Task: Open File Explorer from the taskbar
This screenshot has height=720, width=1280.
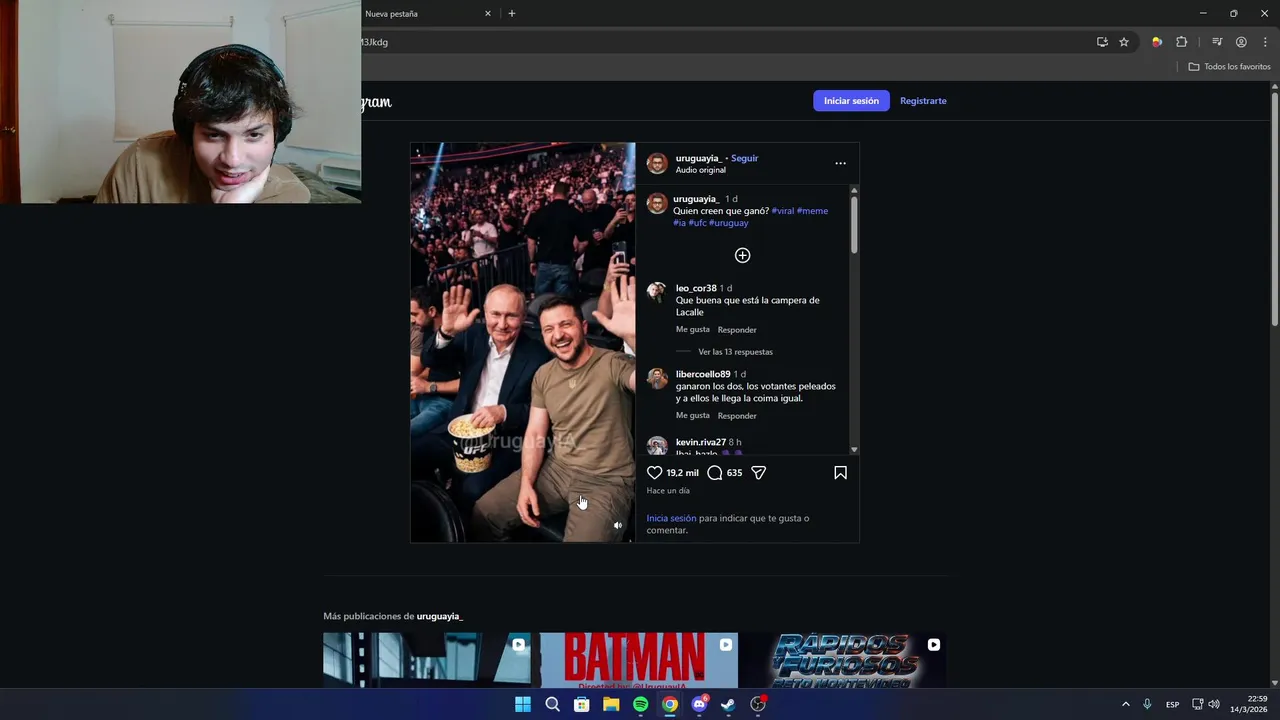Action: [x=611, y=704]
